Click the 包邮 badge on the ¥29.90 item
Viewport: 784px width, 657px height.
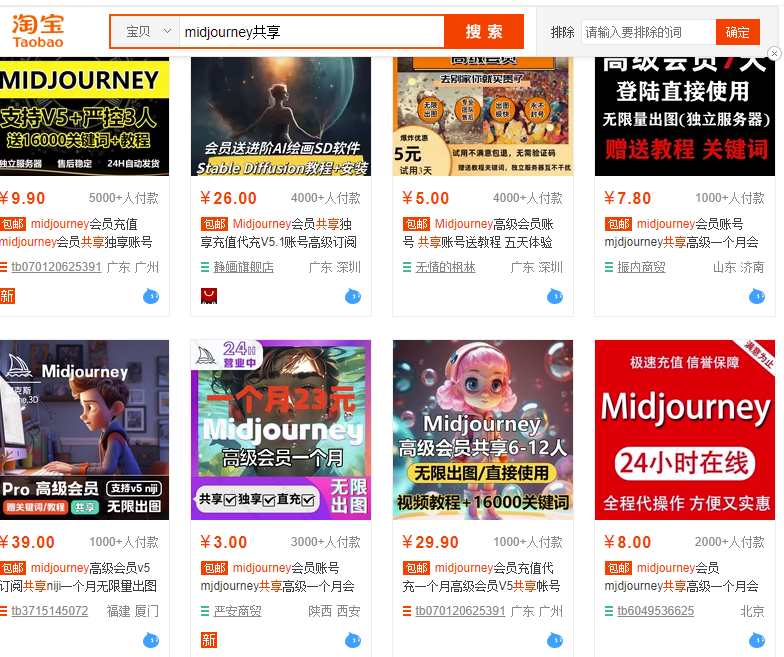tap(416, 568)
